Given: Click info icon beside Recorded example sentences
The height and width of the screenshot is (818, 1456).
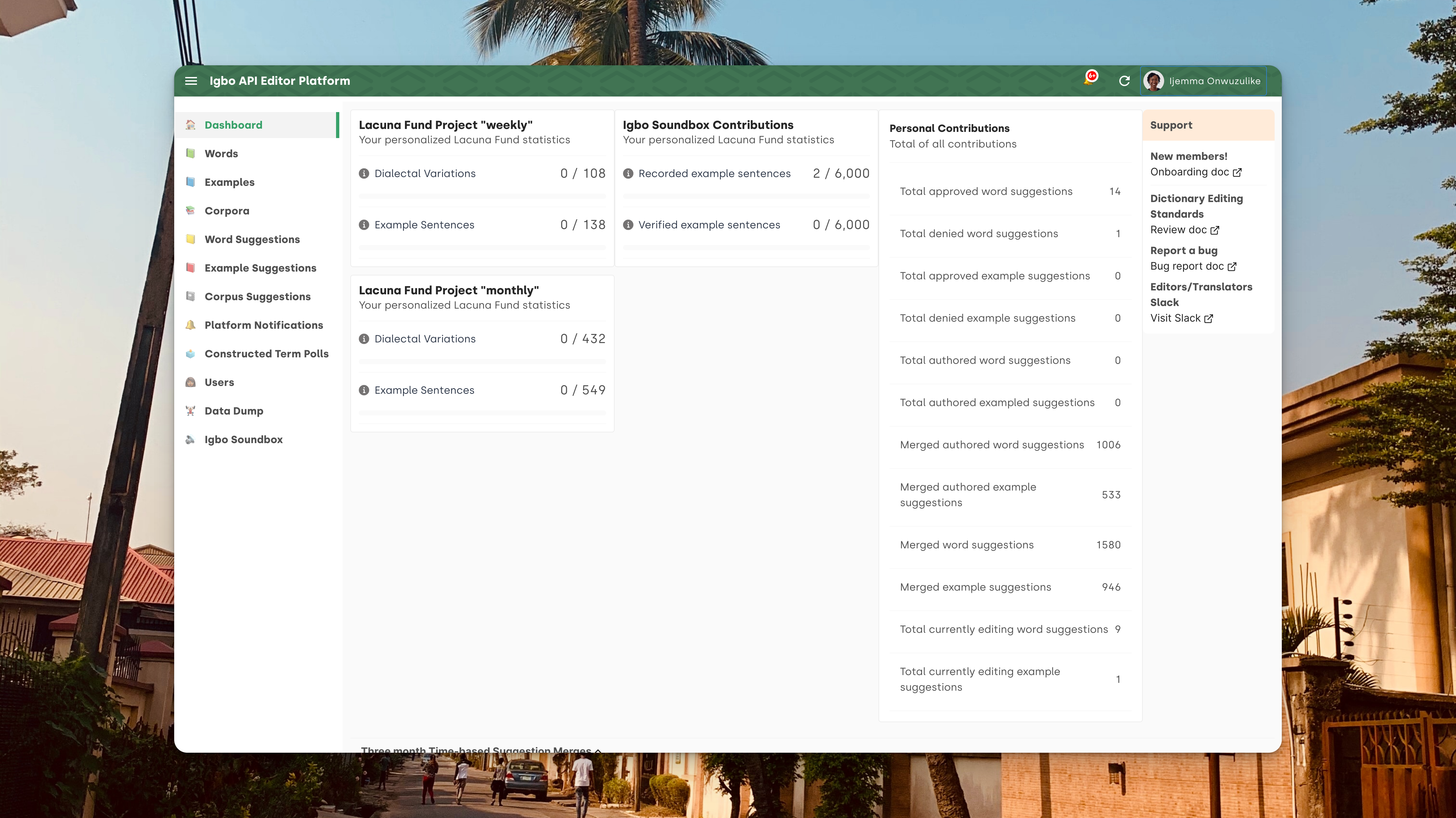Looking at the screenshot, I should pyautogui.click(x=628, y=173).
